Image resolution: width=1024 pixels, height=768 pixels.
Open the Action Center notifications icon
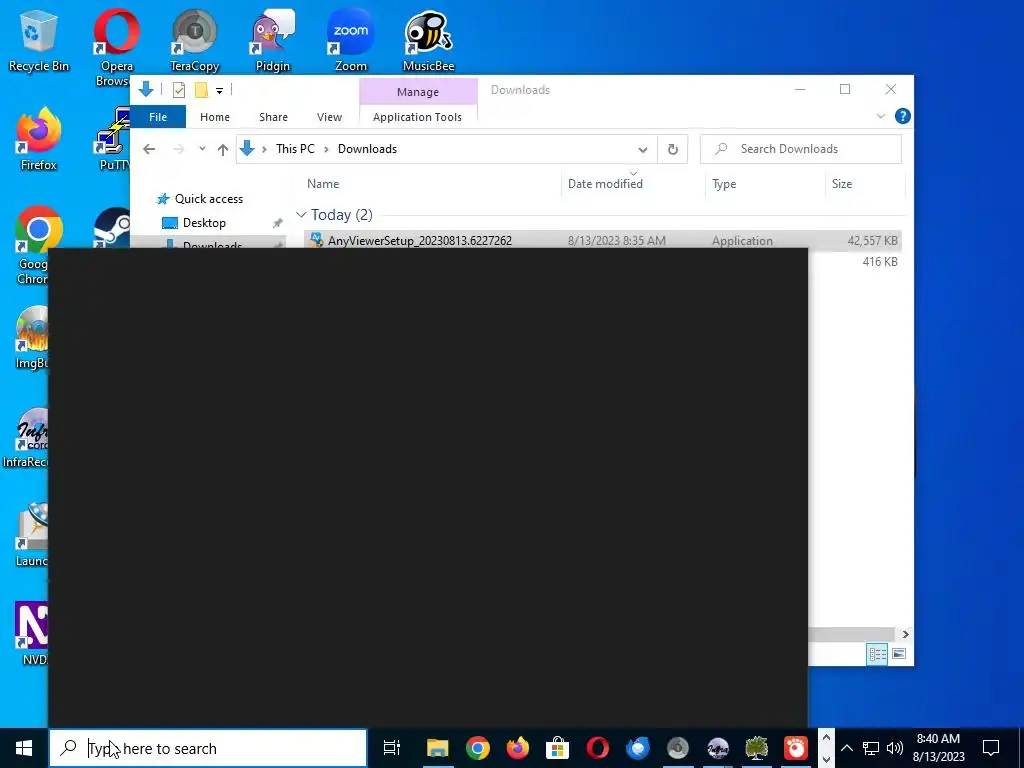(x=991, y=748)
